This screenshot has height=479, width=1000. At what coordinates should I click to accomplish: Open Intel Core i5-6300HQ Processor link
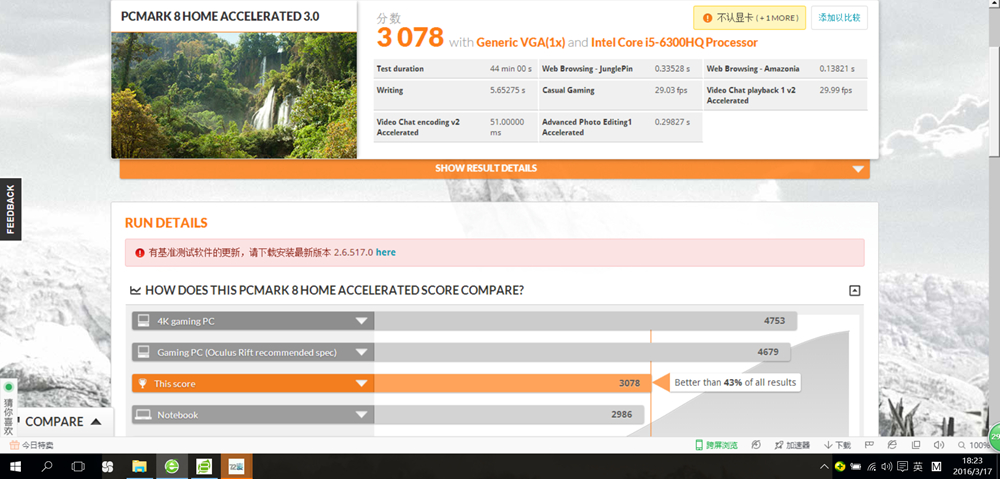(674, 43)
